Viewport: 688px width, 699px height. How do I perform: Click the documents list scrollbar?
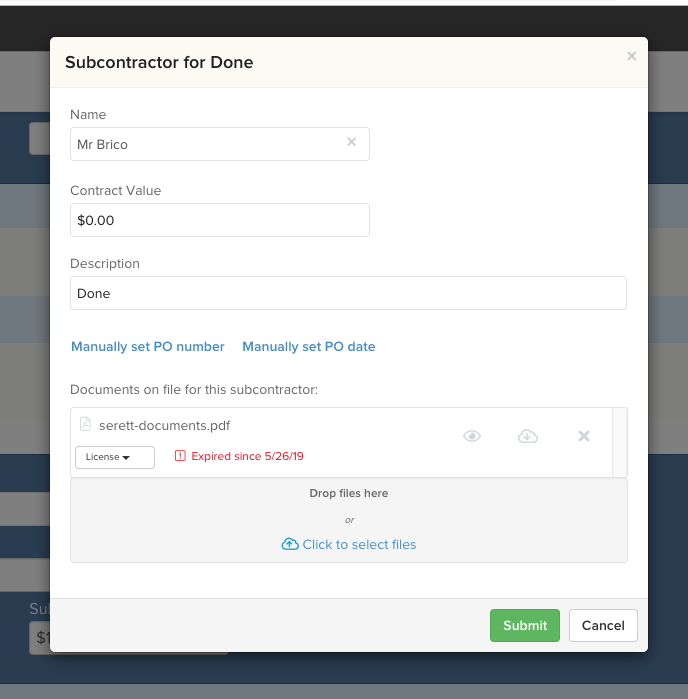click(620, 442)
